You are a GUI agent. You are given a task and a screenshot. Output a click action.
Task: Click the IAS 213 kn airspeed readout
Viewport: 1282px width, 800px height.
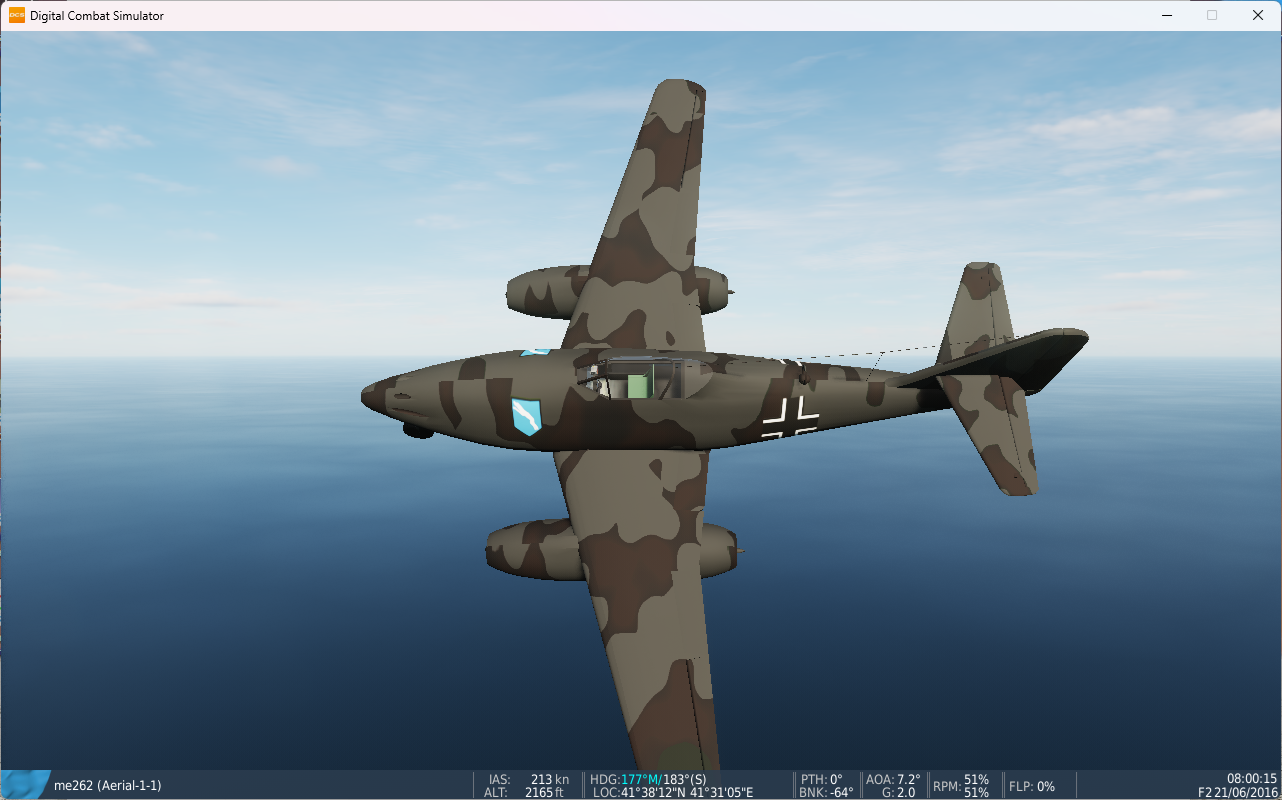(x=529, y=779)
